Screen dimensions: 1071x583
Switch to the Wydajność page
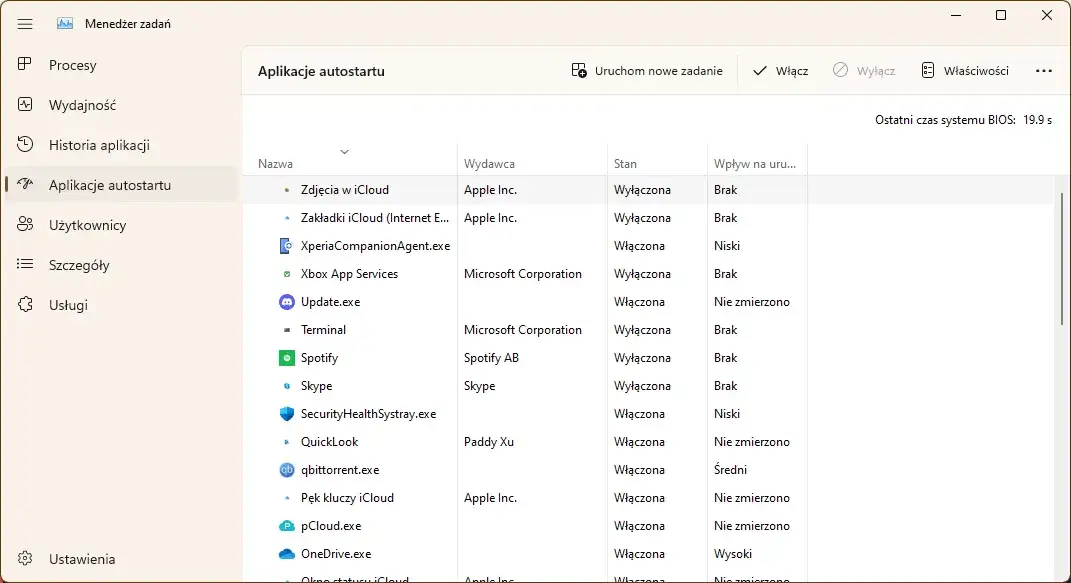(x=121, y=104)
